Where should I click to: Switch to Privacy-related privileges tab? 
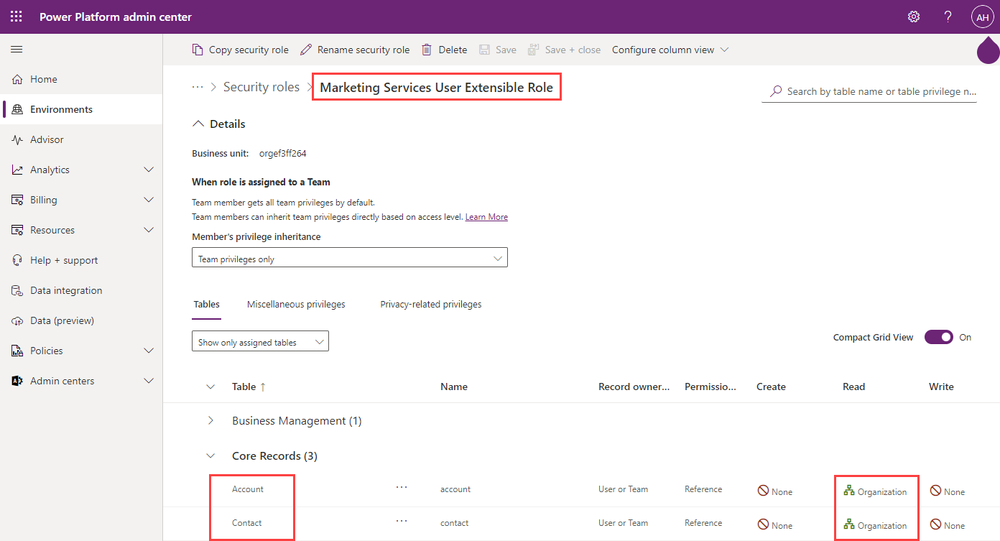(430, 304)
